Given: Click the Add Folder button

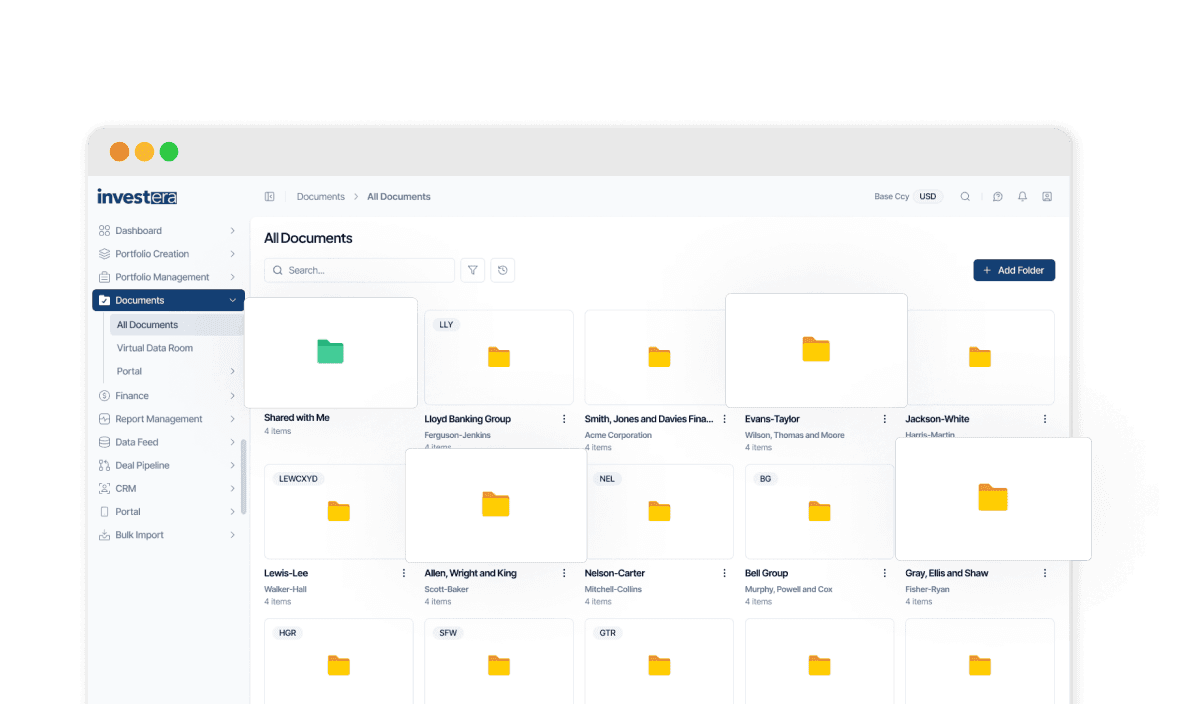Looking at the screenshot, I should tap(1014, 270).
